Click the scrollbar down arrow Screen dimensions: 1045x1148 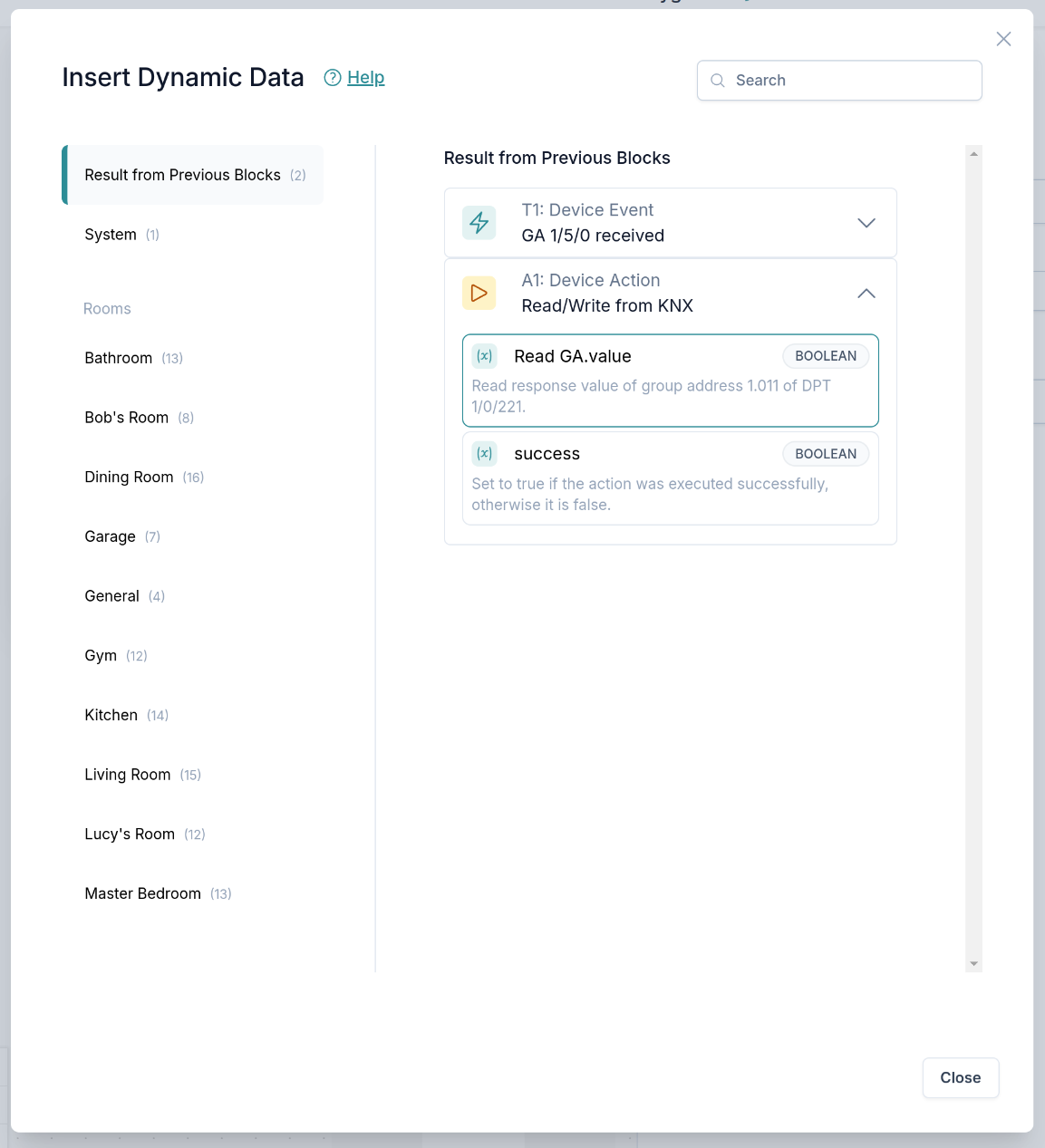point(973,964)
